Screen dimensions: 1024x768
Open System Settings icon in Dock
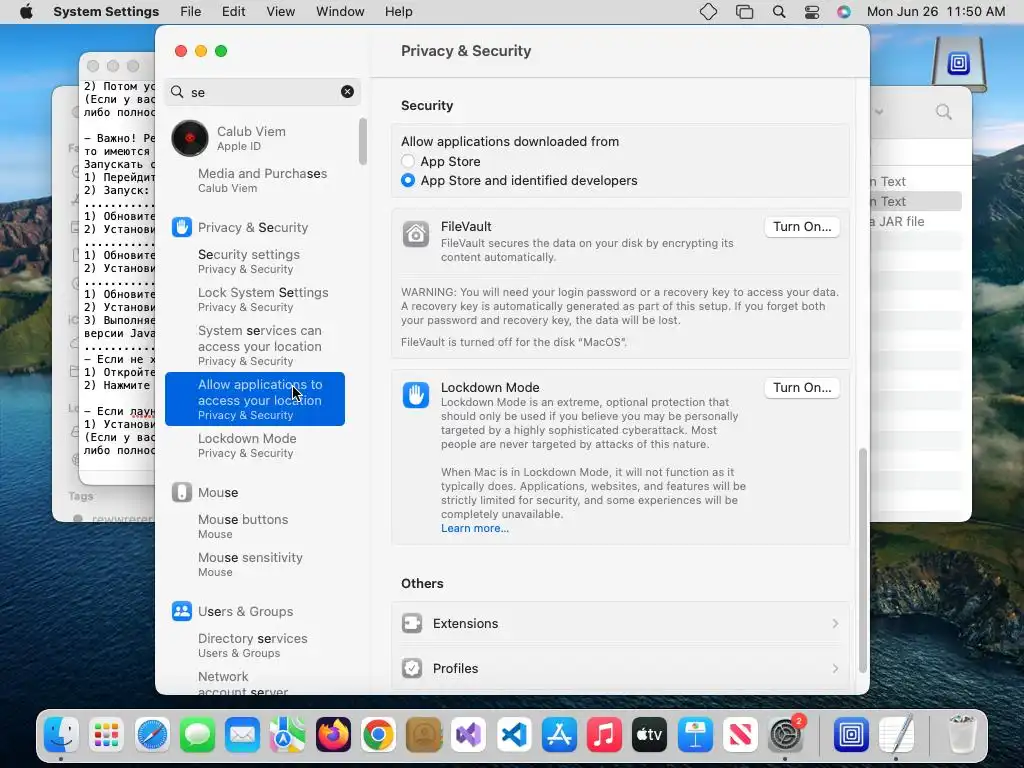(x=785, y=735)
